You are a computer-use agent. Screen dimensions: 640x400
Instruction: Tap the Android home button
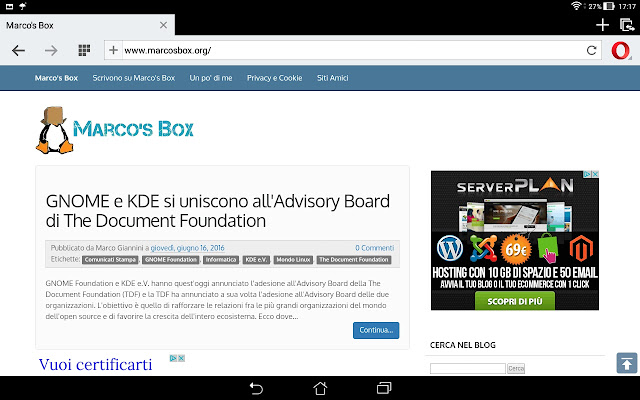point(320,388)
